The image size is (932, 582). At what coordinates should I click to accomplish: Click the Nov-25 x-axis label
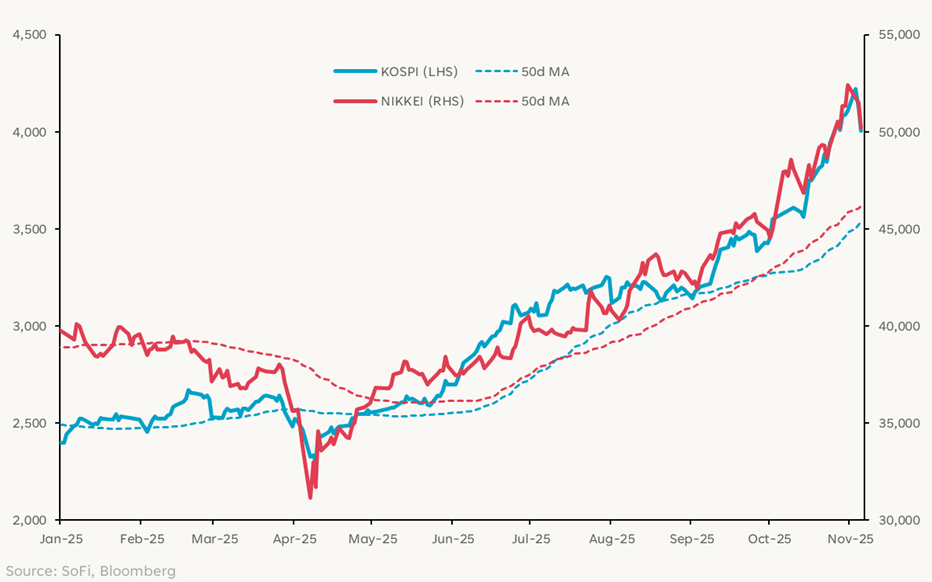click(x=848, y=538)
